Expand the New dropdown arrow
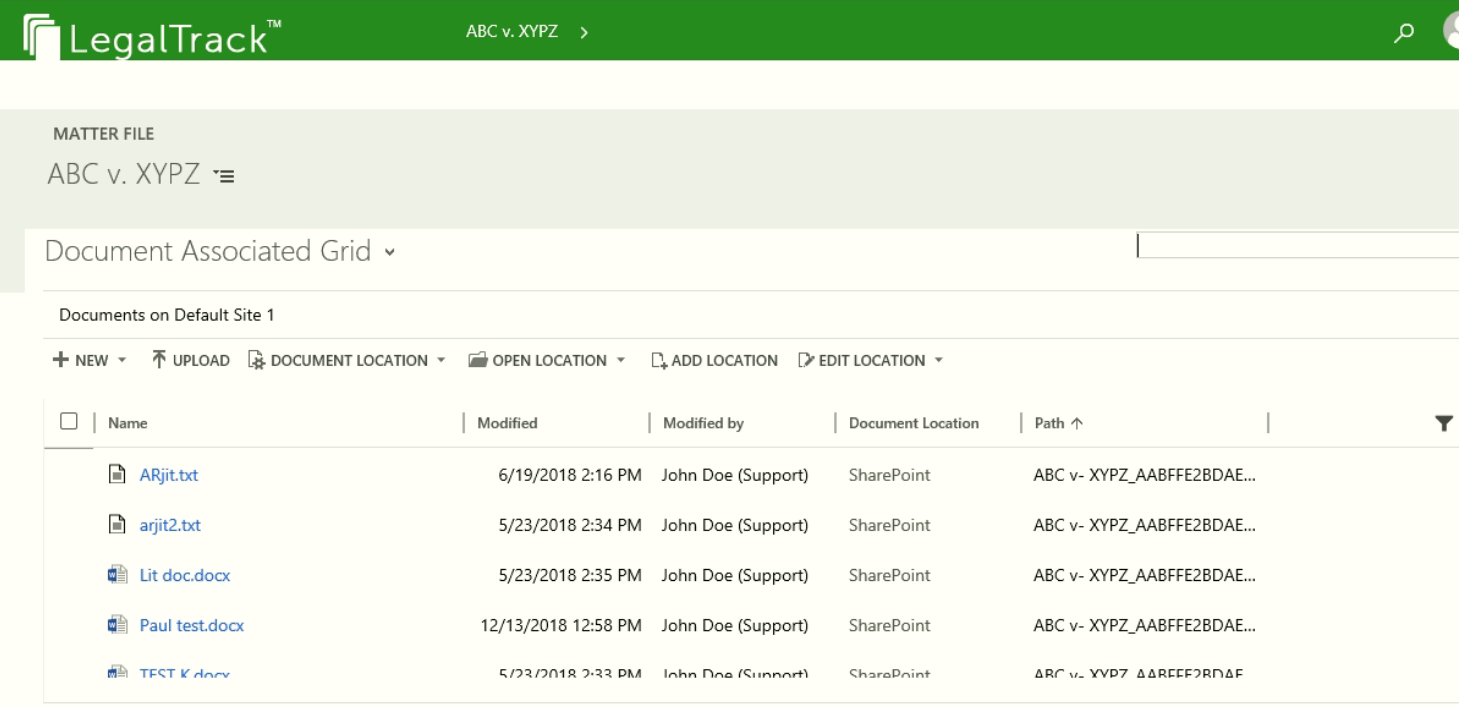 (122, 360)
